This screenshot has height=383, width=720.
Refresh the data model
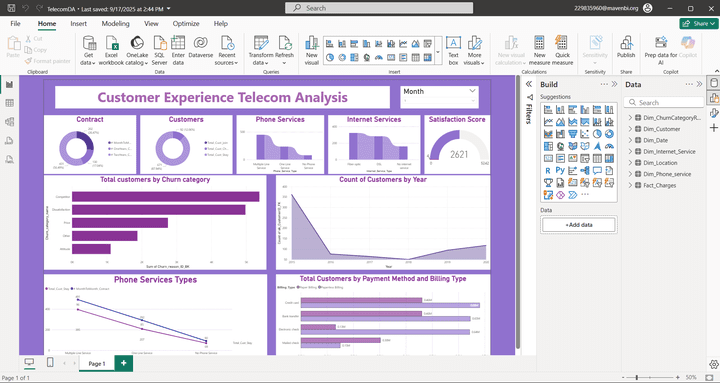coord(285,50)
